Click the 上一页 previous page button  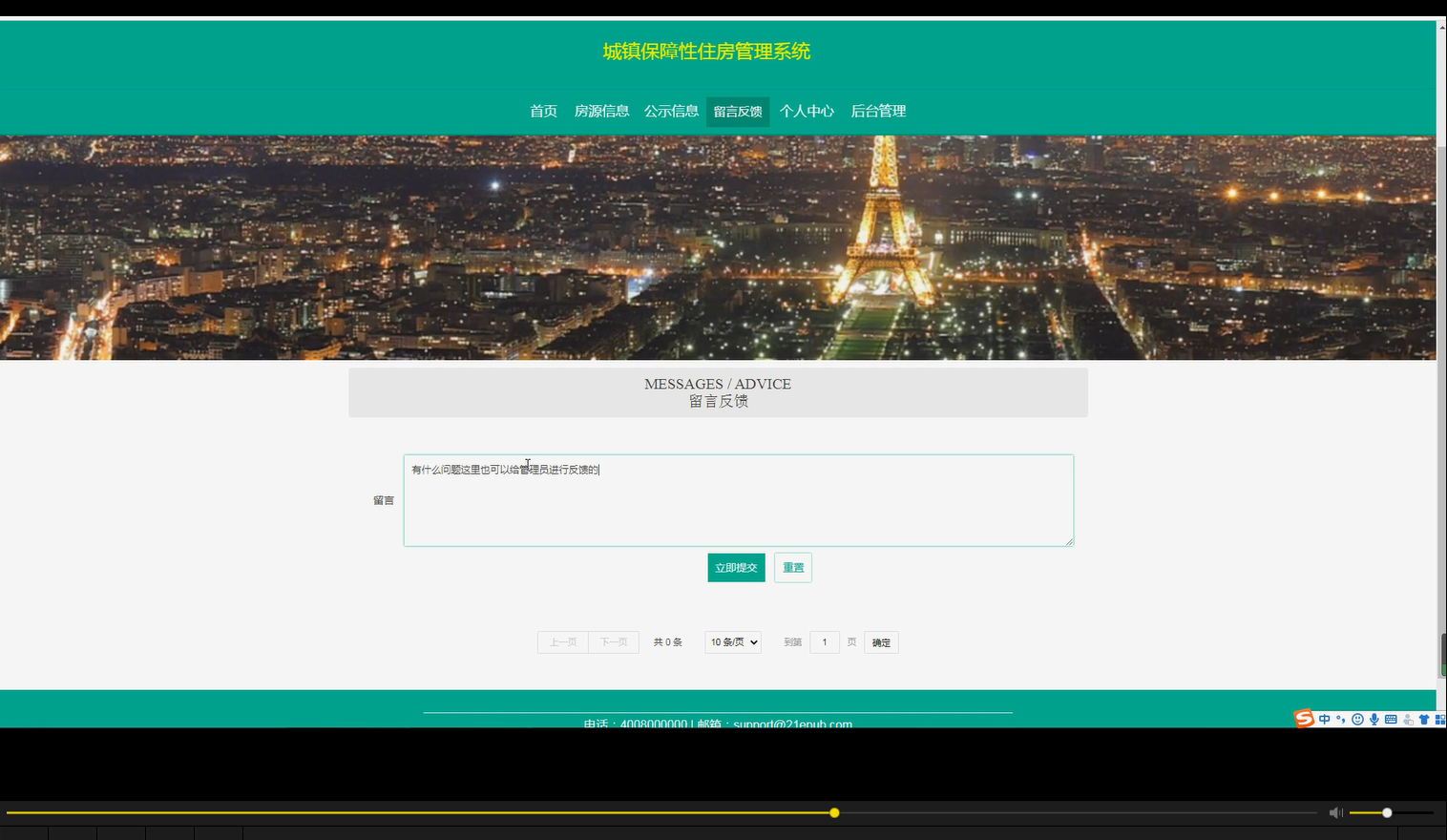pyautogui.click(x=563, y=642)
